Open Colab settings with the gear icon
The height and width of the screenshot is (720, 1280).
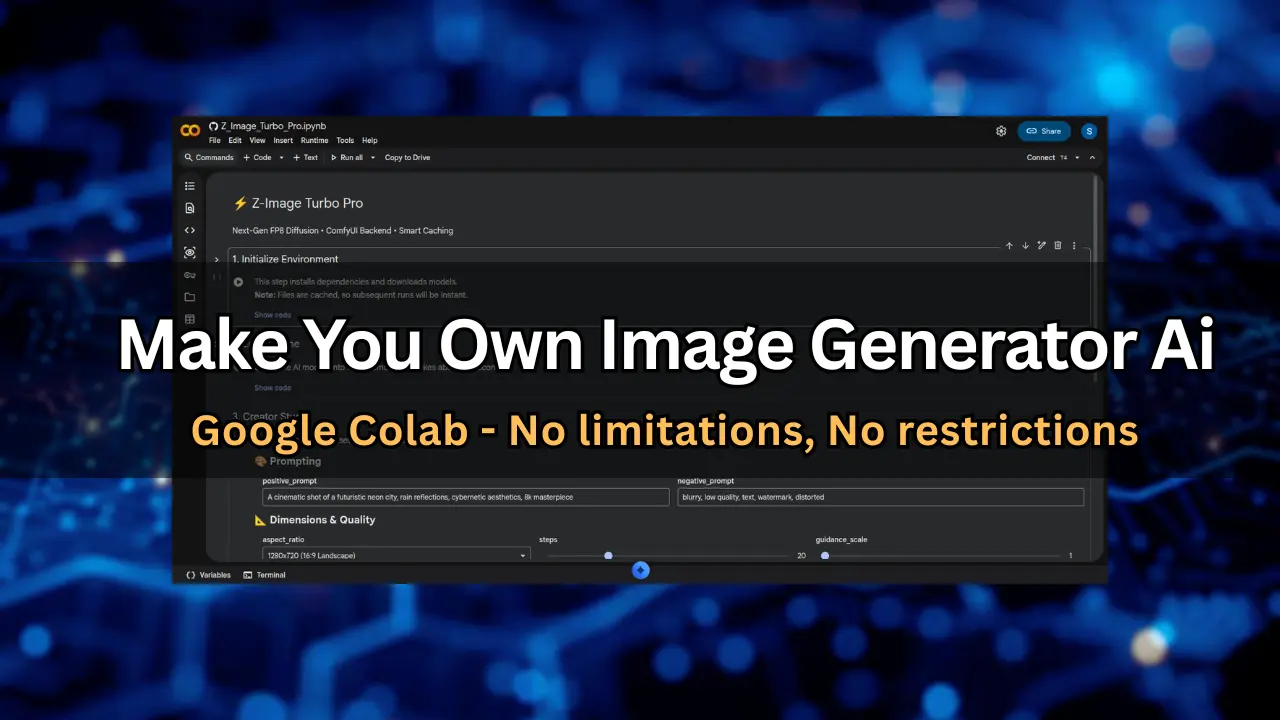[x=1001, y=131]
